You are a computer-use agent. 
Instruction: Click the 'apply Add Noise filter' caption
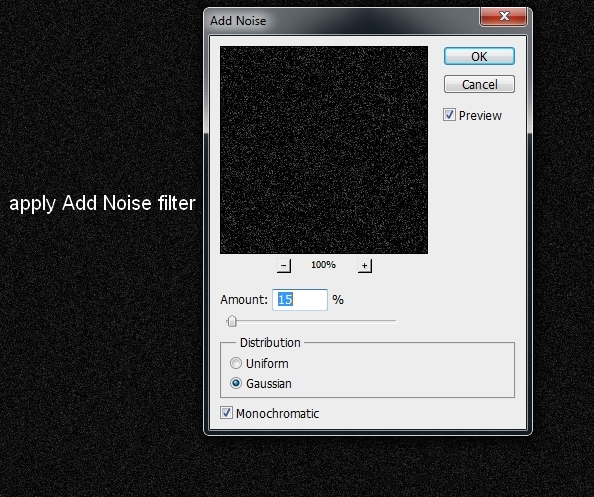click(102, 203)
